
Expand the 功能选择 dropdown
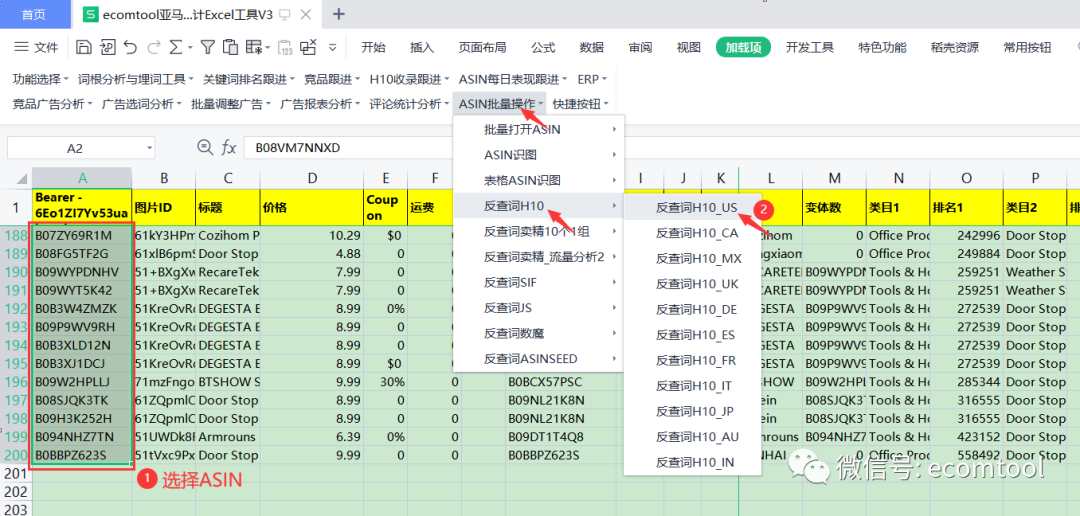pyautogui.click(x=41, y=79)
